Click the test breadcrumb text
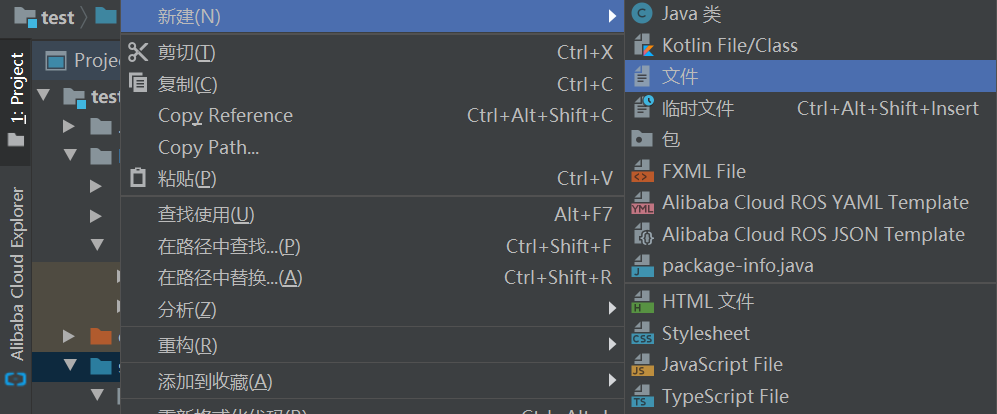 coord(58,17)
